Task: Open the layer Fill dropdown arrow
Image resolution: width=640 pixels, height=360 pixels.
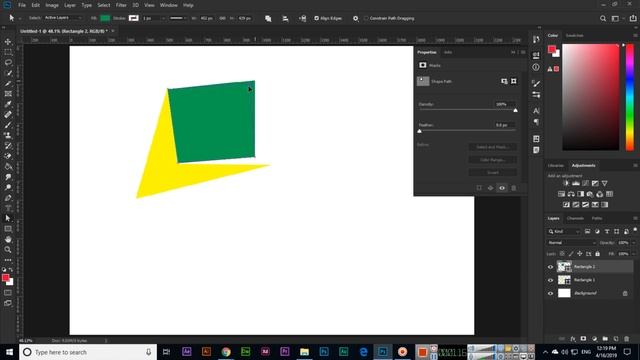Action: pos(634,254)
